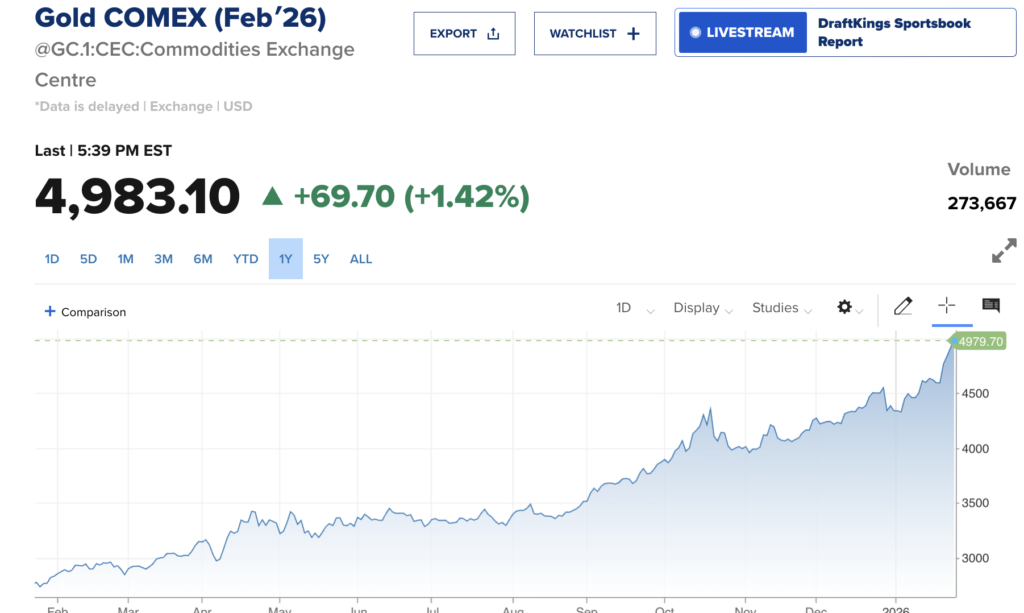
Task: Open chart settings gear menu
Action: coord(845,307)
